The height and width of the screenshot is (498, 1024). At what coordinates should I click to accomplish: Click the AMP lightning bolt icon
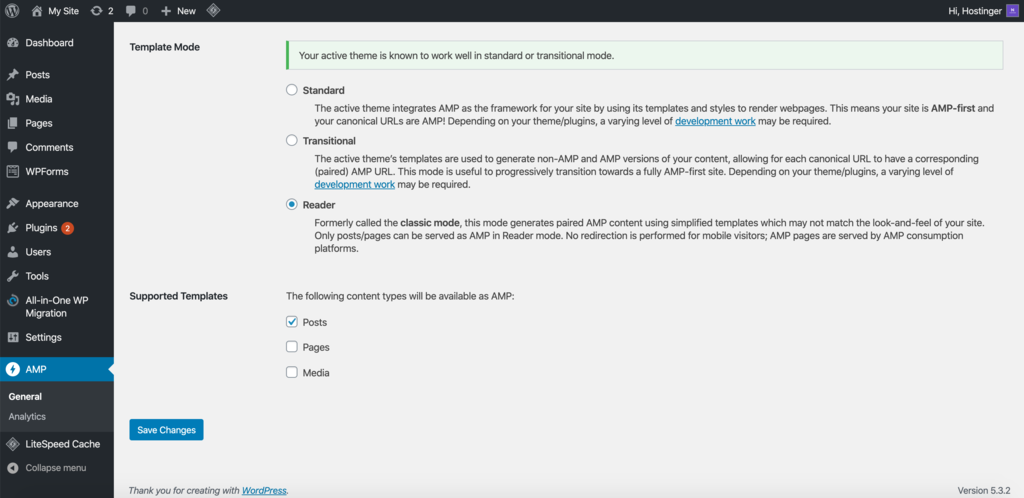(12, 370)
